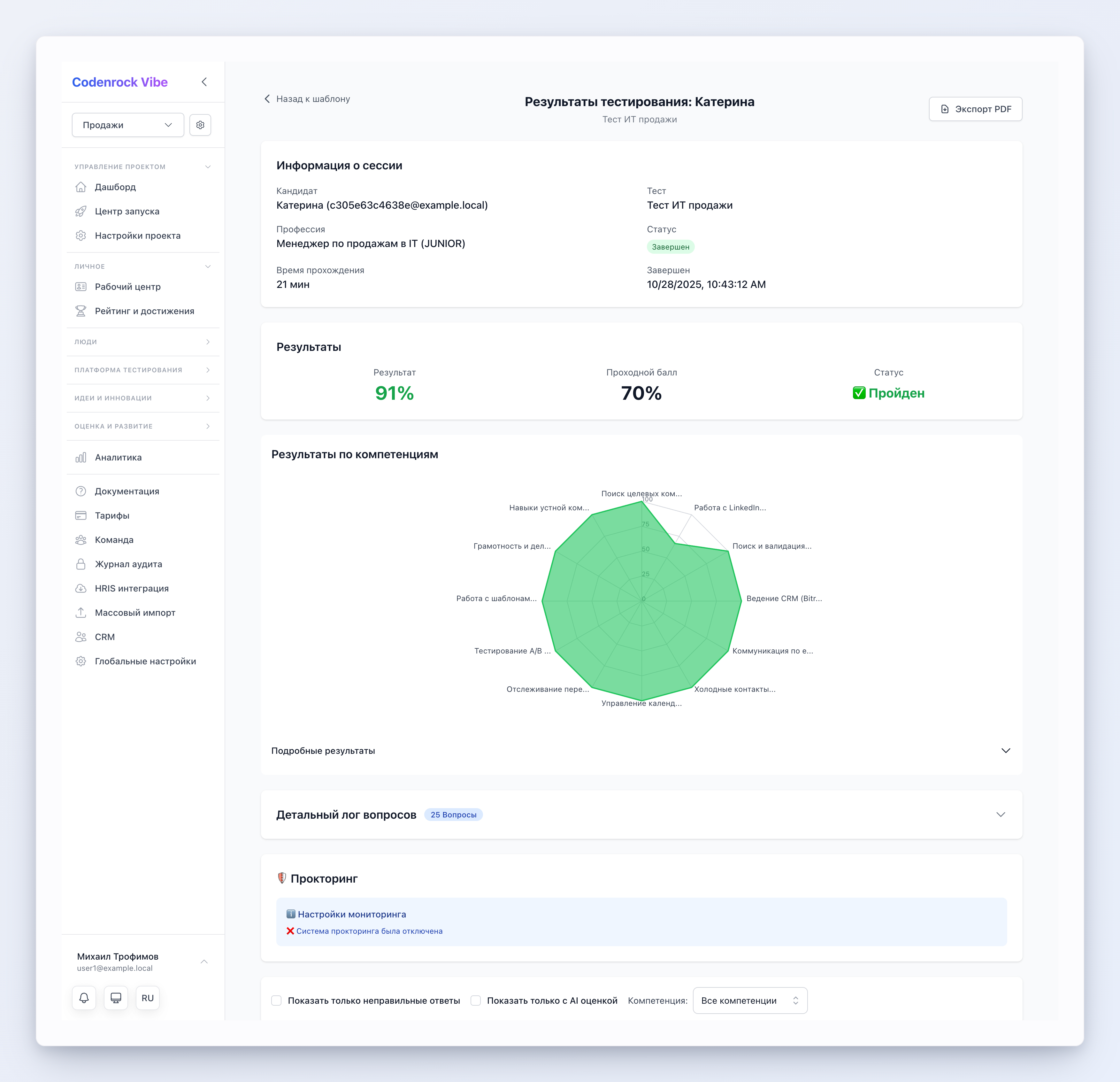Click the upload icon for Массовый импорт

click(81, 613)
